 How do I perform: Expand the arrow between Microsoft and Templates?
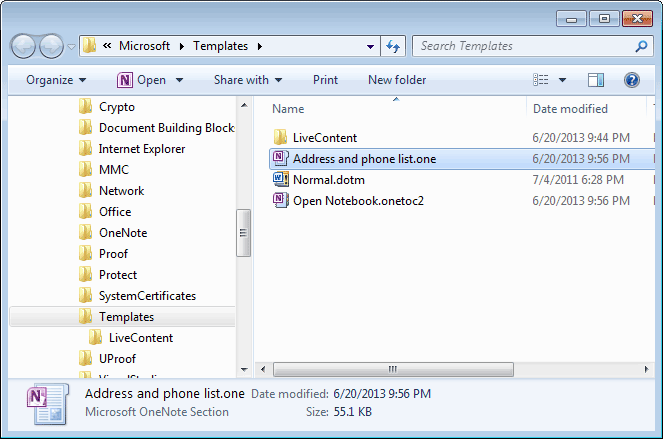click(182, 46)
